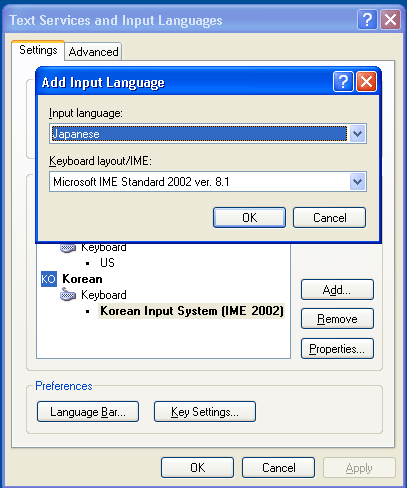This screenshot has height=488, width=407.
Task: Select the US keyboard layout entry
Action: click(107, 263)
